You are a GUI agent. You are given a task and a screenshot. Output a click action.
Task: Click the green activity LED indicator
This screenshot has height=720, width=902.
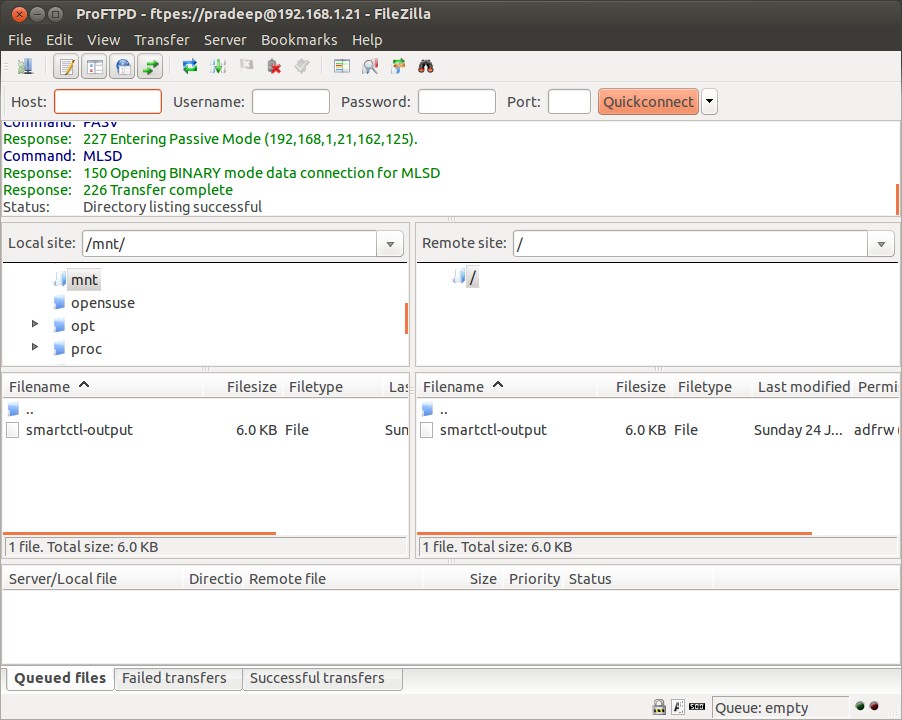coord(860,706)
